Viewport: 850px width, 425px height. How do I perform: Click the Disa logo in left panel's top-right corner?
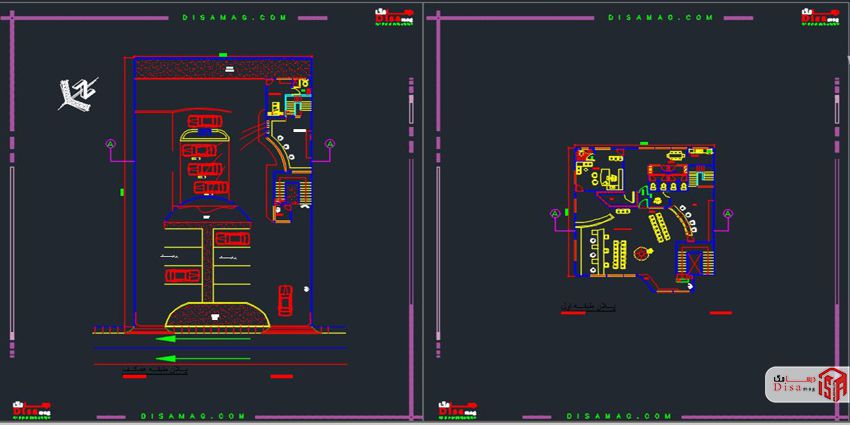[x=389, y=18]
